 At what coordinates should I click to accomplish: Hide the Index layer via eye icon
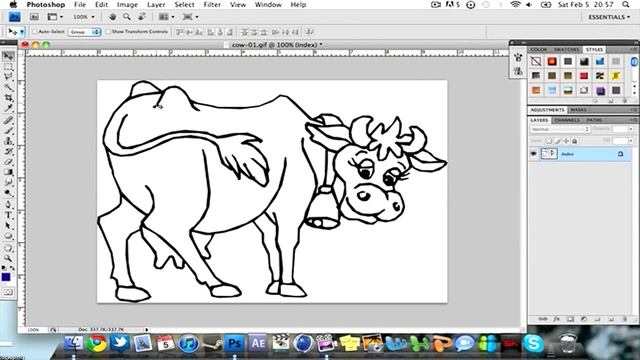(x=534, y=154)
